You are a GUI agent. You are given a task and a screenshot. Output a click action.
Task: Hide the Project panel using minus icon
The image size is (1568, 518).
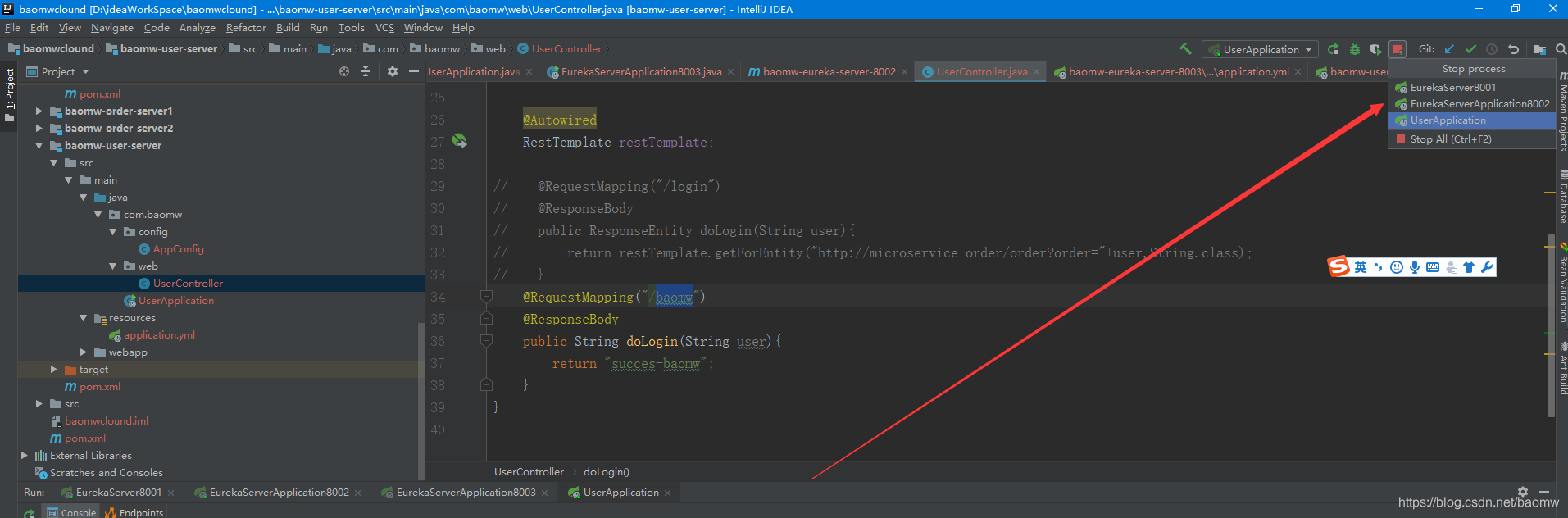pyautogui.click(x=412, y=72)
